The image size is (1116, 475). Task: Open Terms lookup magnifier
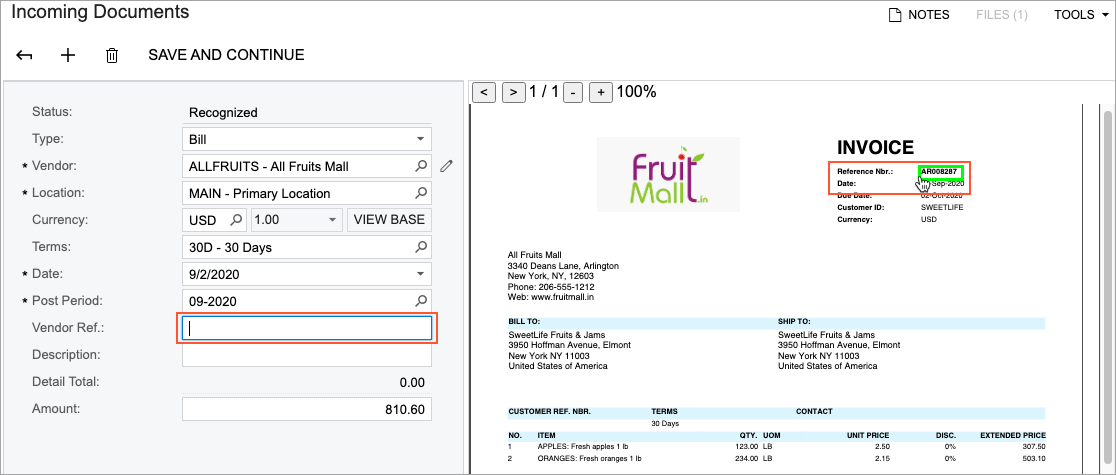421,247
